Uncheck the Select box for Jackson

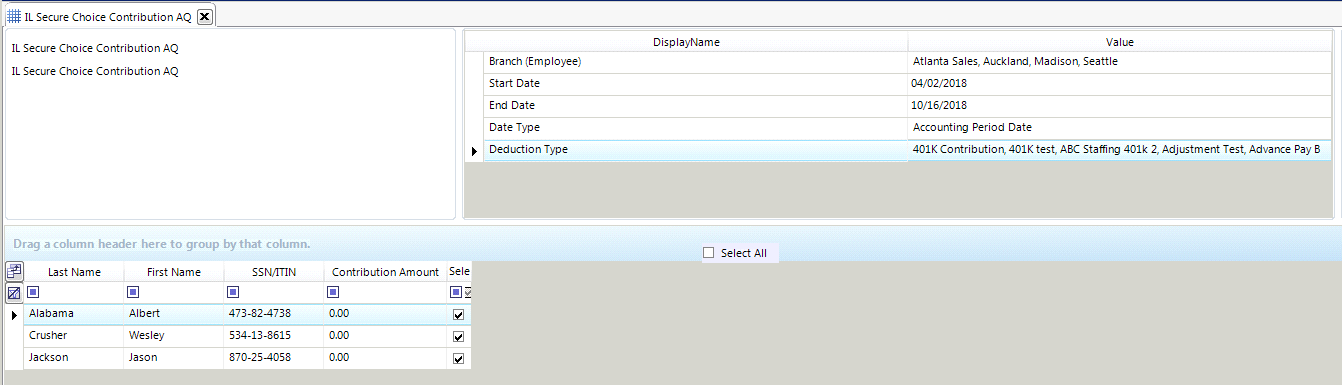pyautogui.click(x=459, y=358)
